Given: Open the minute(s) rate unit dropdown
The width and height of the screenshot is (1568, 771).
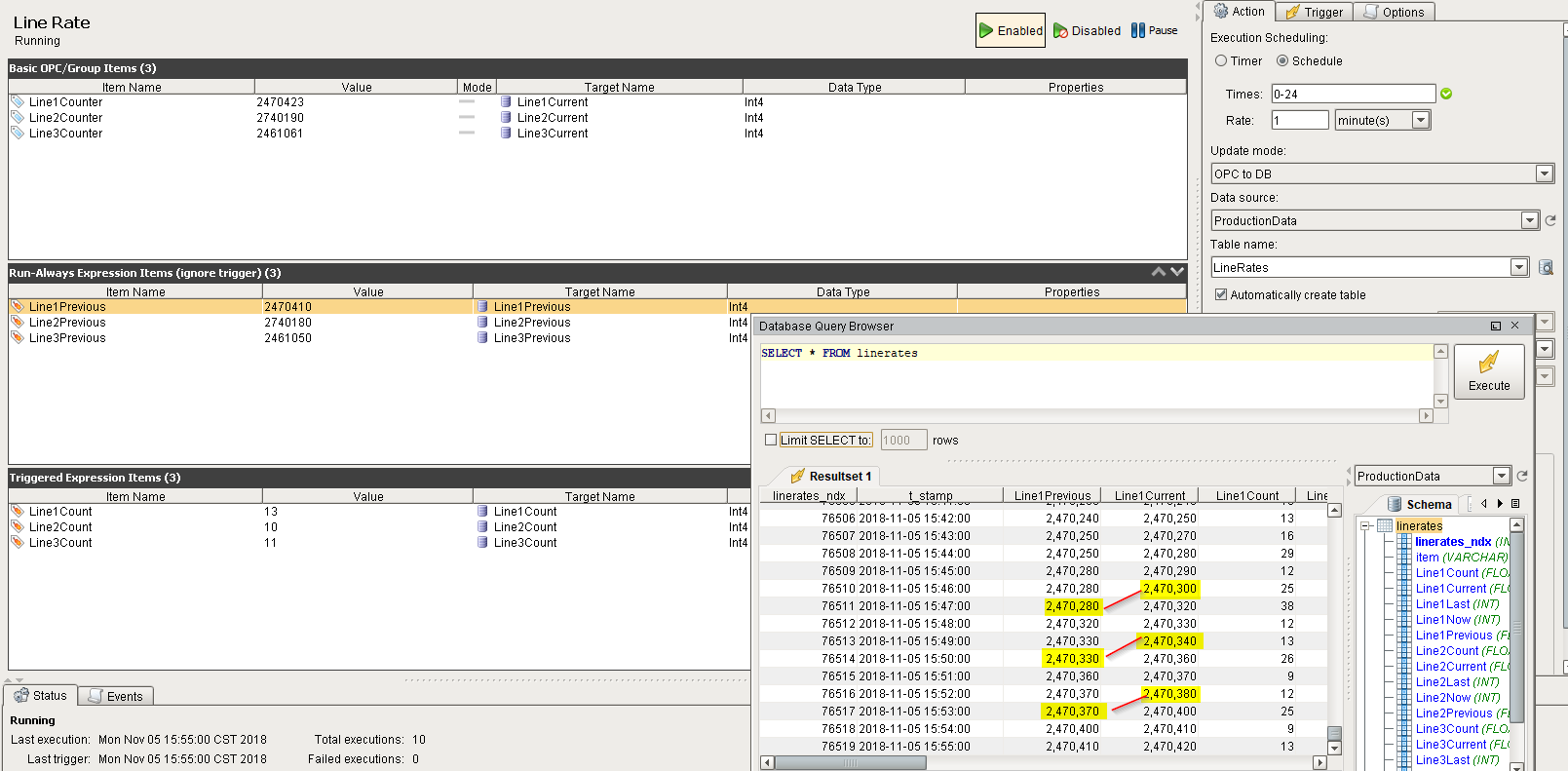Looking at the screenshot, I should [1421, 121].
